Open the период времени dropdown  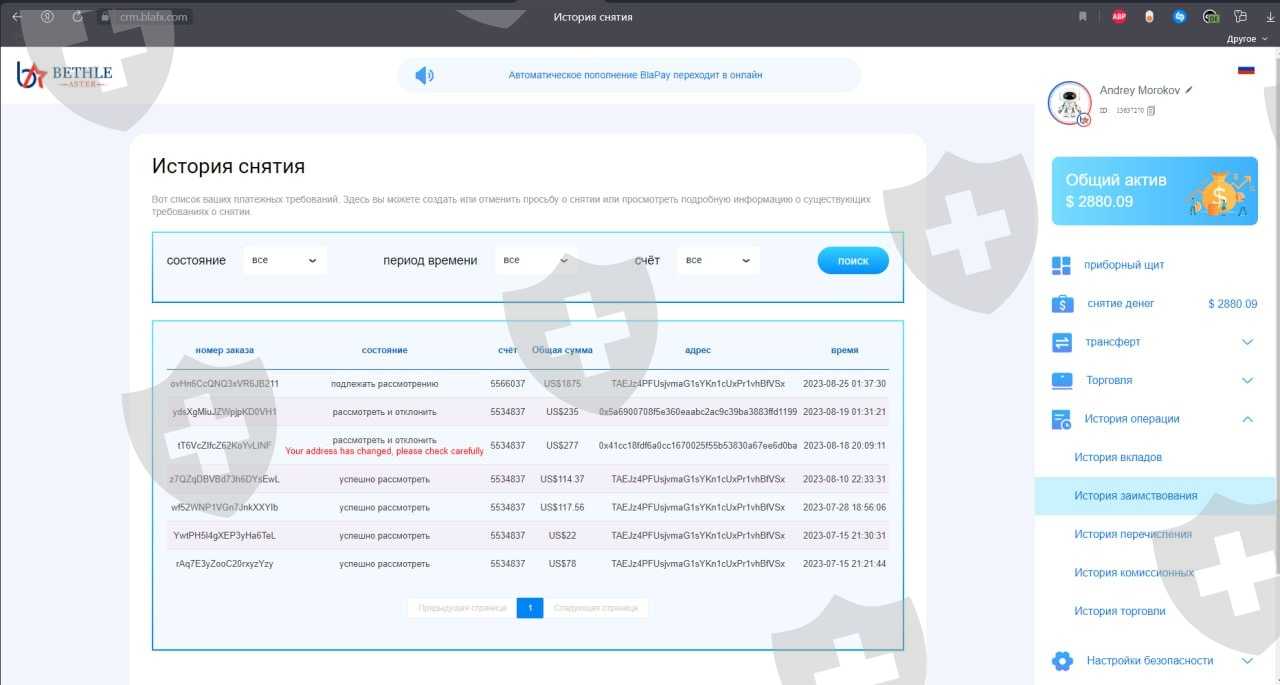(x=536, y=260)
